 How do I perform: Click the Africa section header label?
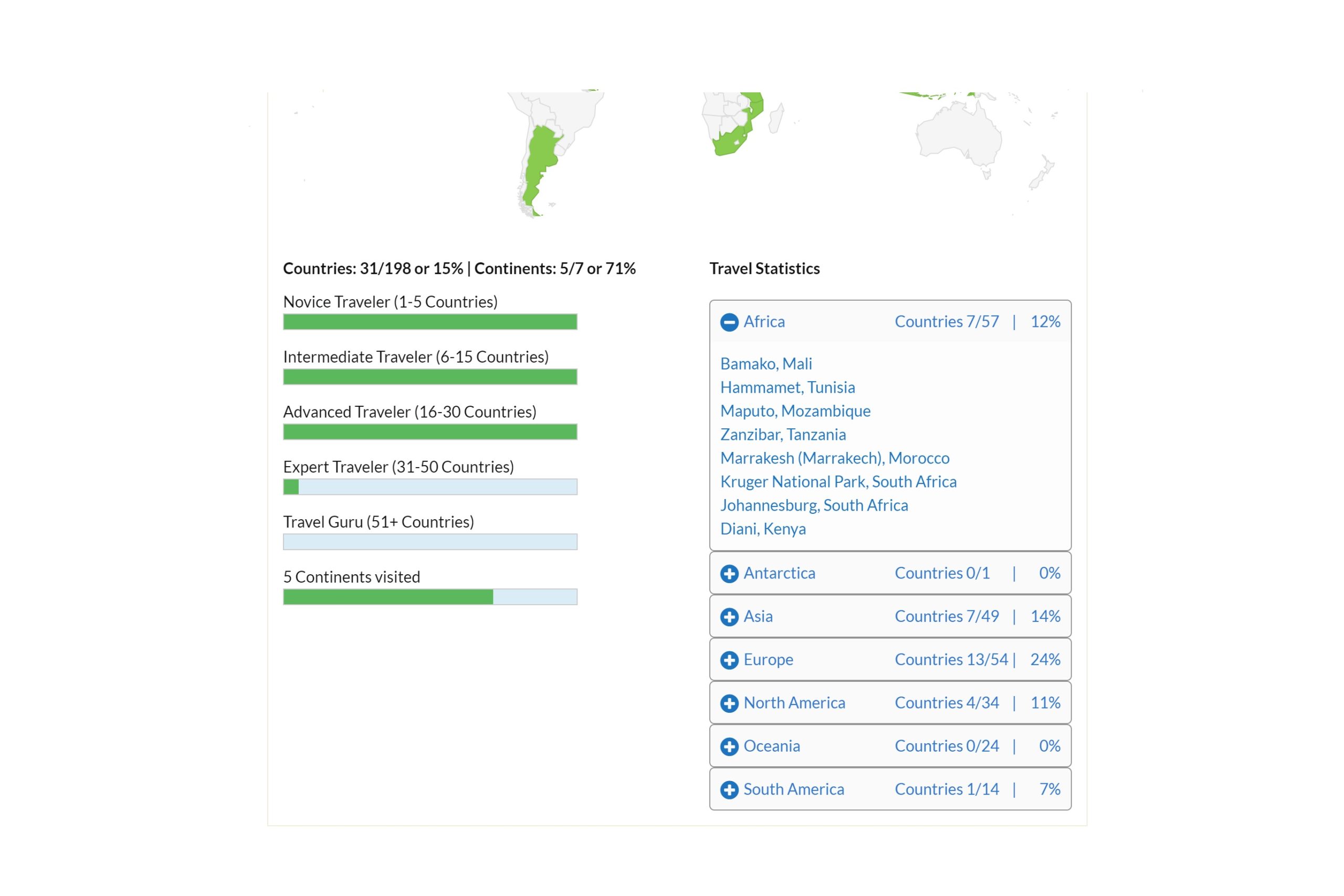764,322
